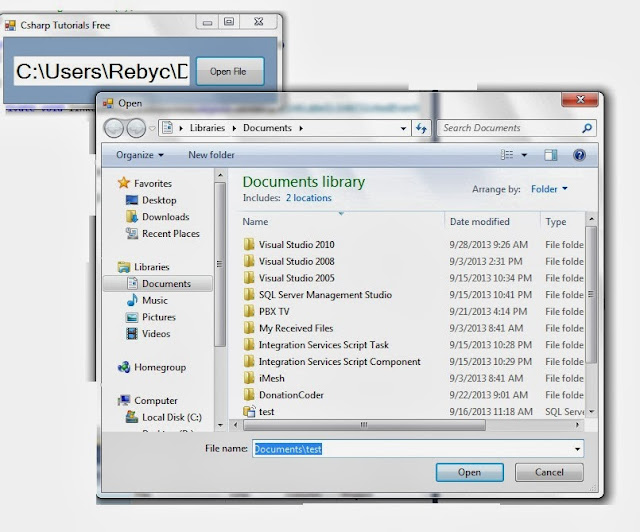Open the recent locations dropdown beside Forward arrow
The height and width of the screenshot is (532, 640).
click(x=152, y=129)
